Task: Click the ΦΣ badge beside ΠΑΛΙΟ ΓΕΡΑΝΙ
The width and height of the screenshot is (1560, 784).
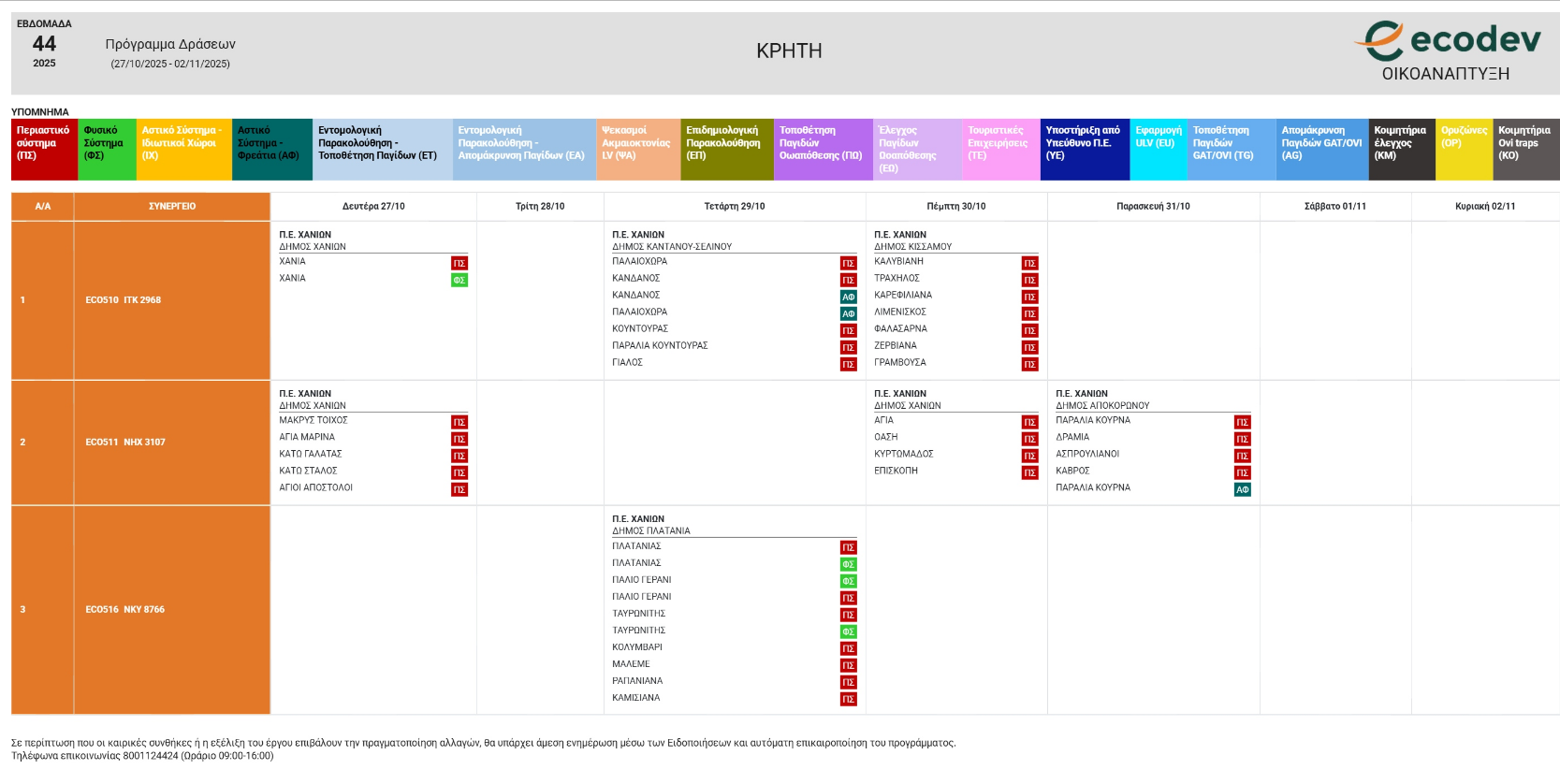Action: pos(848,581)
